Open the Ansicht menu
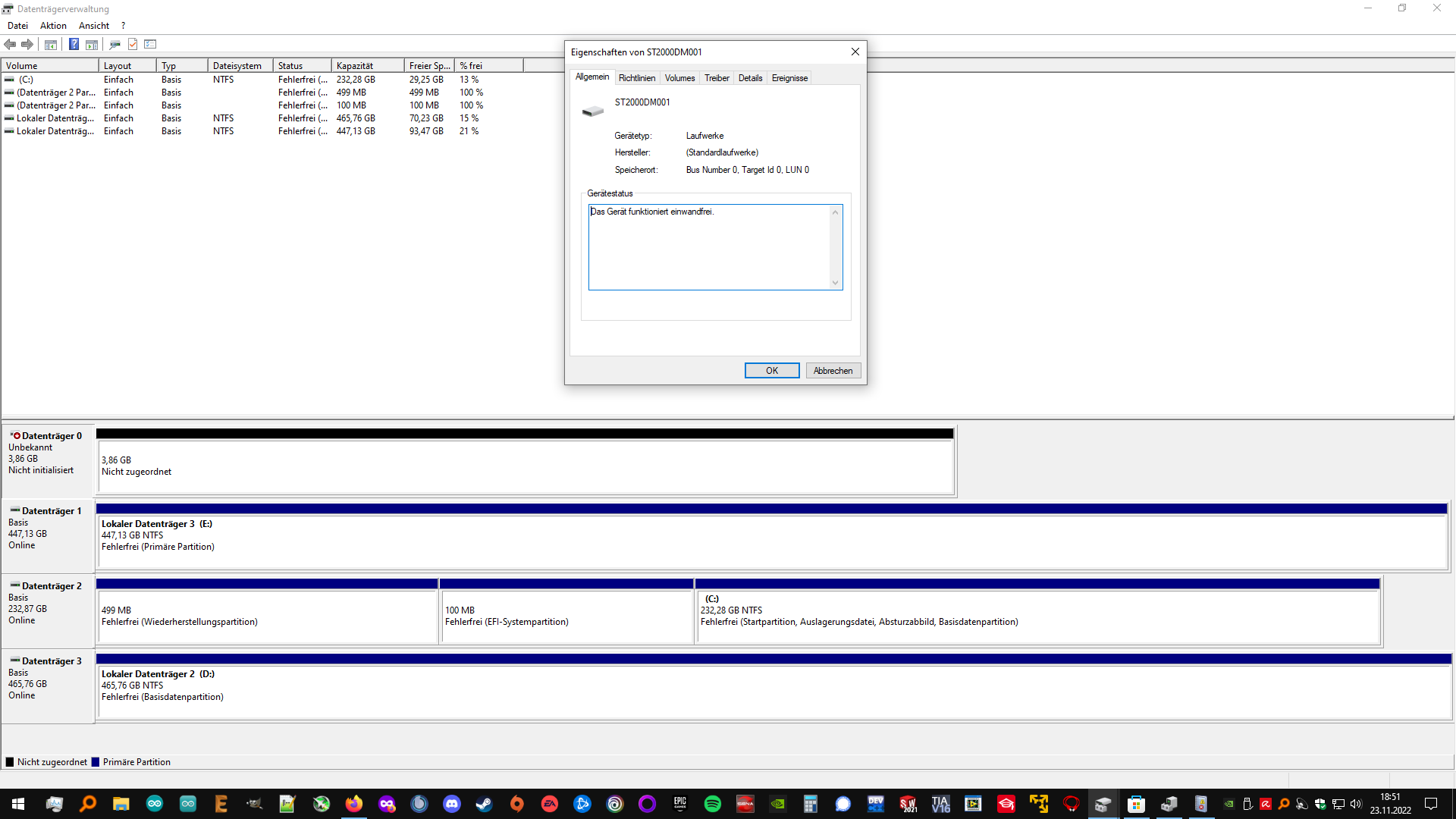 tap(93, 26)
